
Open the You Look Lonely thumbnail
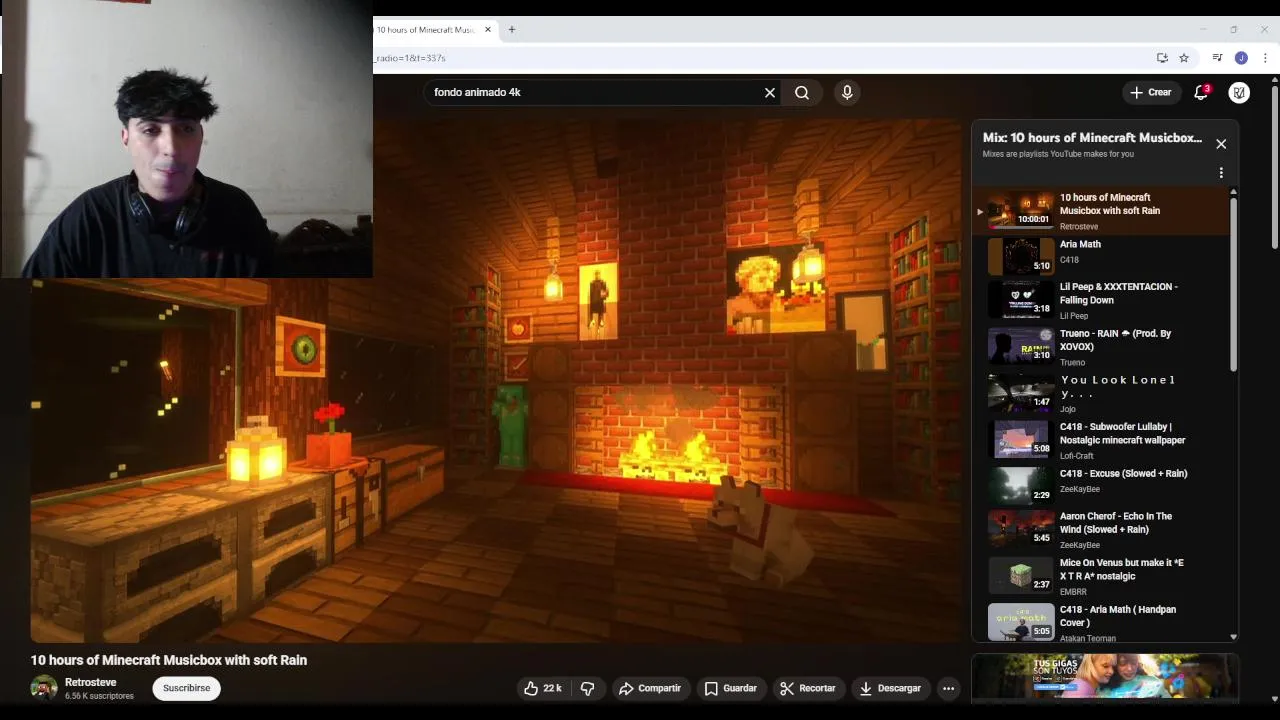coord(1021,392)
